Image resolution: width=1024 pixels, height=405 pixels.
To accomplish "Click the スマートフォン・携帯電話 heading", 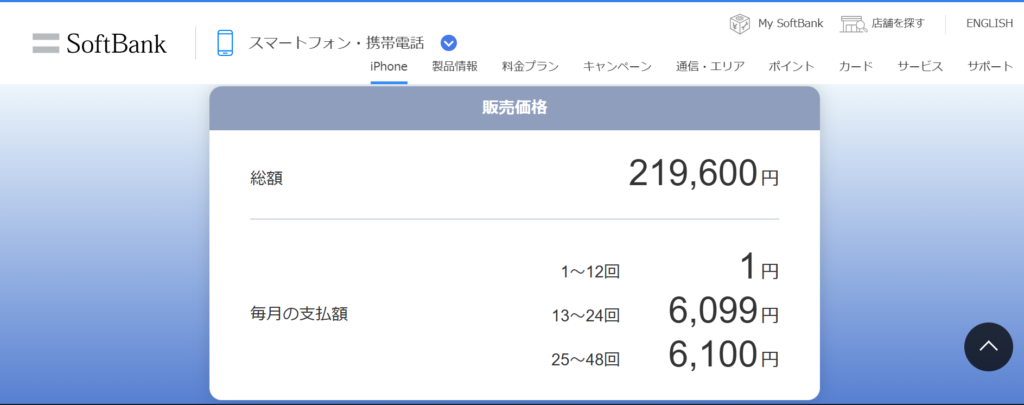I will 336,43.
